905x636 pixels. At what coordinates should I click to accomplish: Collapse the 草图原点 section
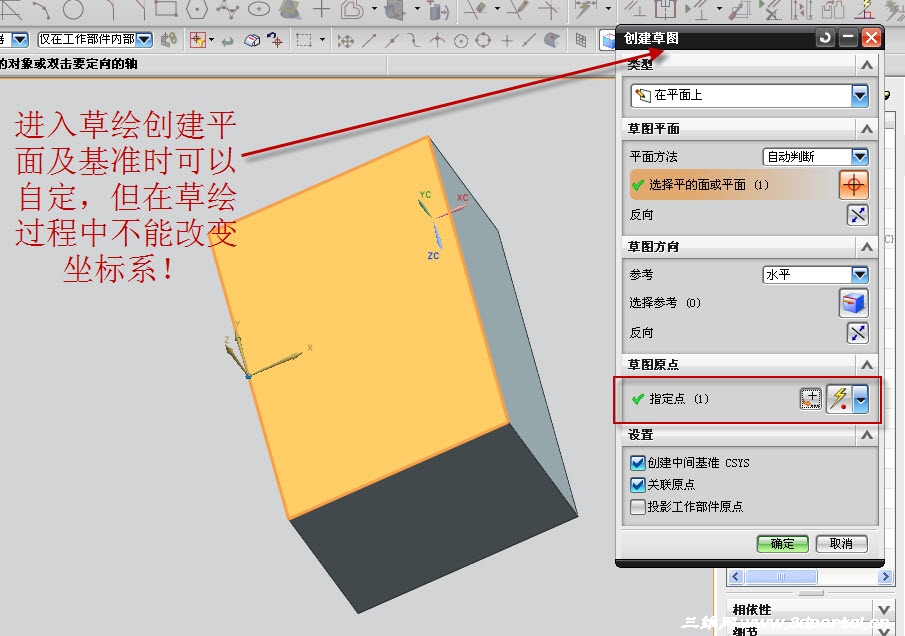click(x=866, y=364)
